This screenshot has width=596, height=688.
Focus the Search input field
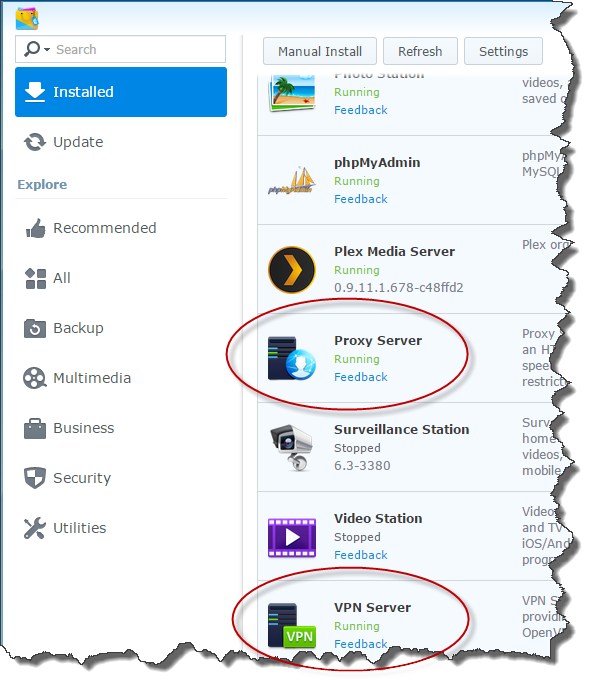pyautogui.click(x=120, y=49)
